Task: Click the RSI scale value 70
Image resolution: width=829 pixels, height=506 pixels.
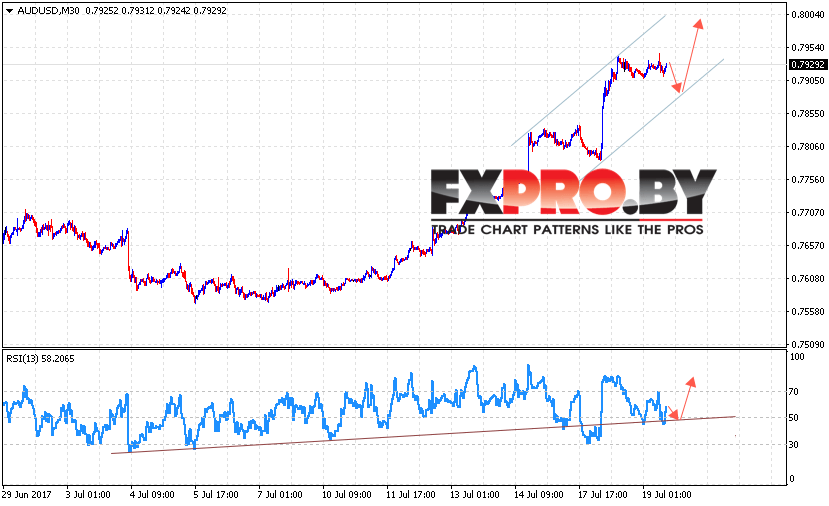Action: pyautogui.click(x=794, y=392)
